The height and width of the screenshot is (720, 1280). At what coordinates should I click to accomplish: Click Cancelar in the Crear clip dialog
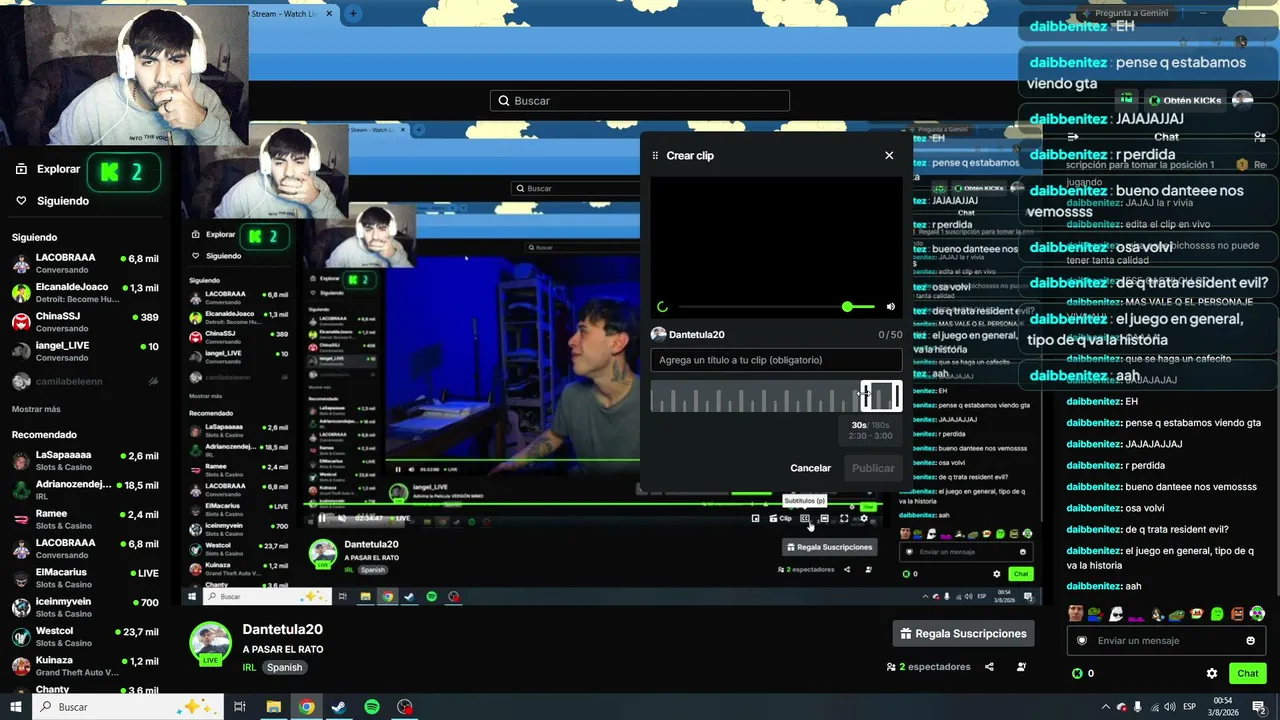click(810, 468)
